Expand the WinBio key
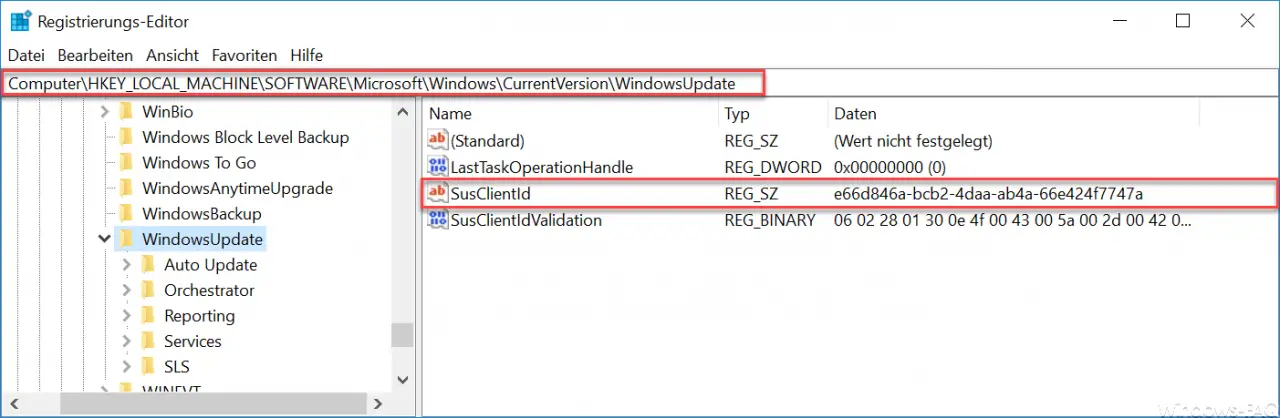This screenshot has height=418, width=1280. (x=104, y=112)
